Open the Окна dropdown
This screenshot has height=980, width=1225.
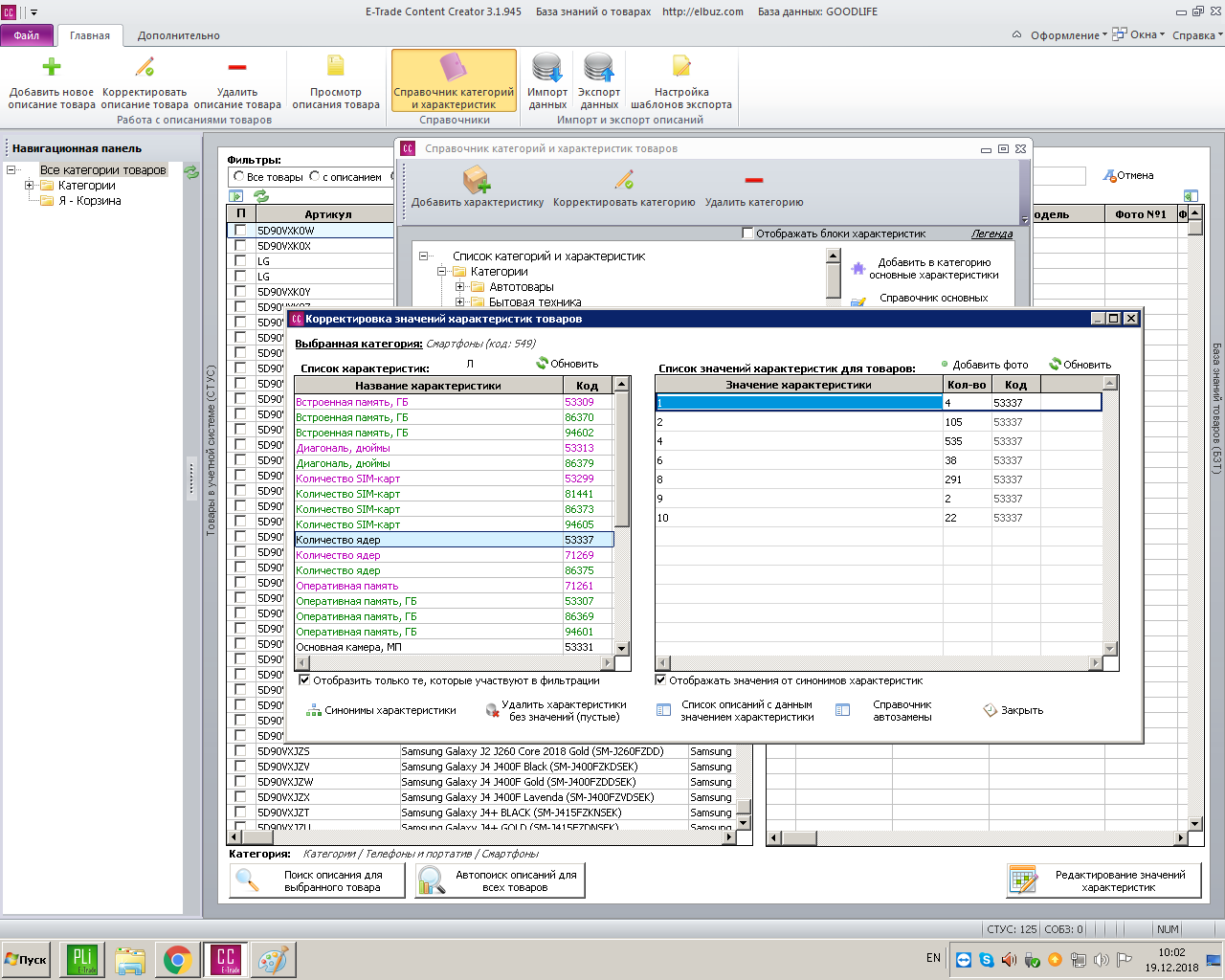point(1139,34)
